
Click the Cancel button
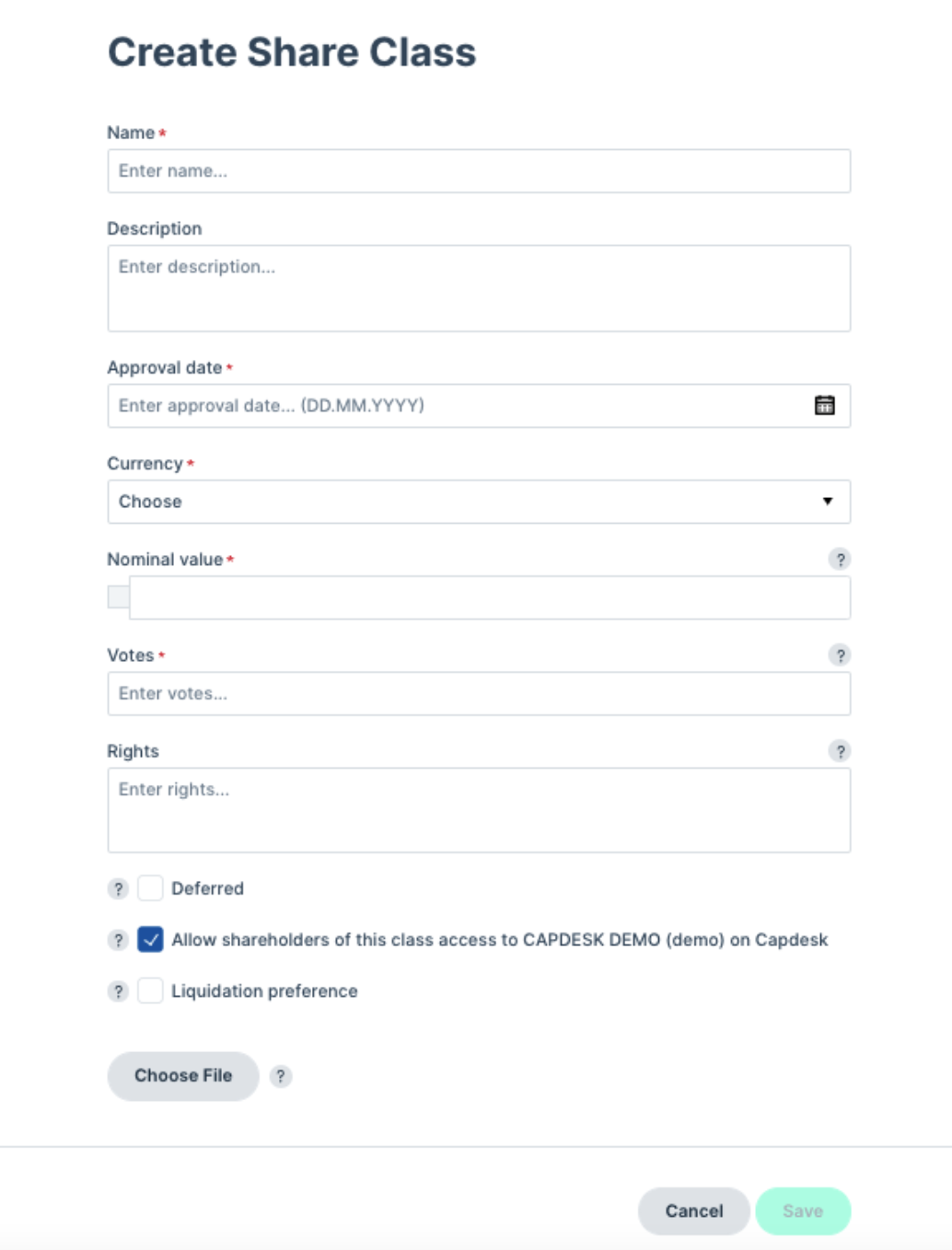pos(693,1211)
